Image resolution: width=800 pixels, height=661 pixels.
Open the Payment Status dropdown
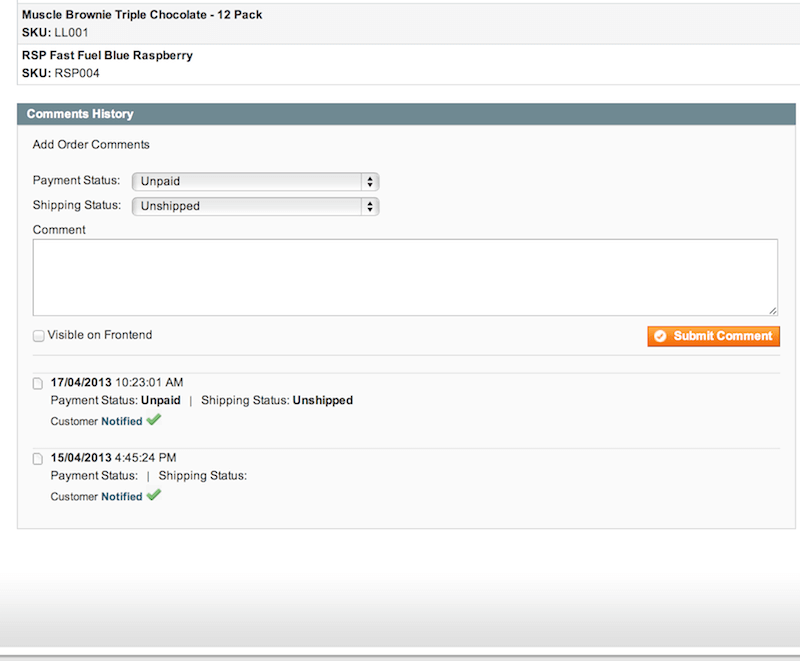[x=255, y=181]
